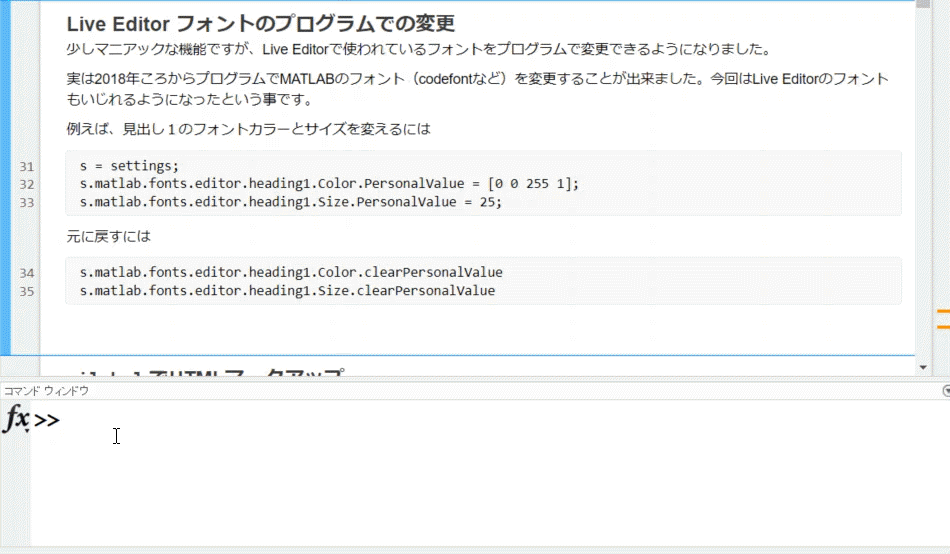The width and height of the screenshot is (950, 554).
Task: Click the '元に戻すには' text line
Action: click(x=108, y=237)
